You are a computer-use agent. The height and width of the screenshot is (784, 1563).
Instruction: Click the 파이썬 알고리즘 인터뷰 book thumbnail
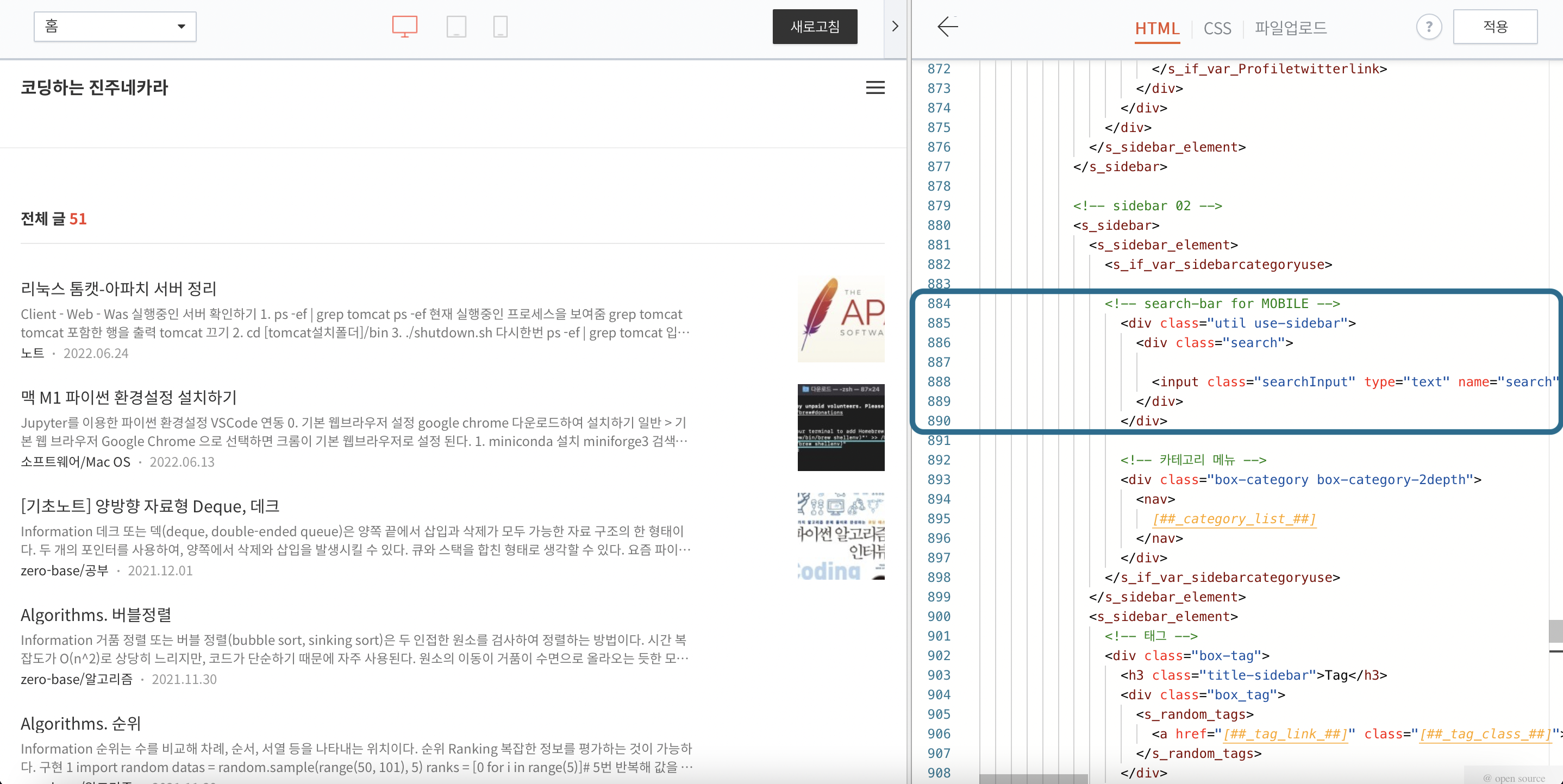pos(841,536)
